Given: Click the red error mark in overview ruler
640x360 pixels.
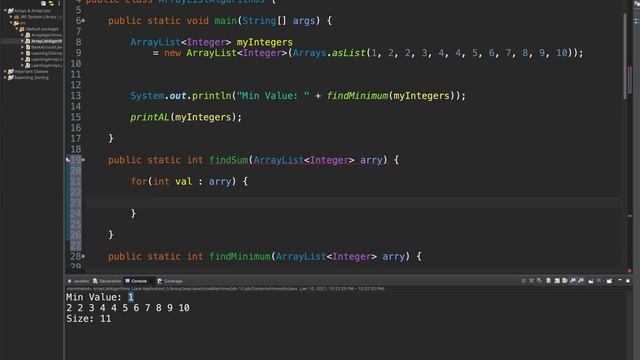Looking at the screenshot, I should [x=630, y=270].
